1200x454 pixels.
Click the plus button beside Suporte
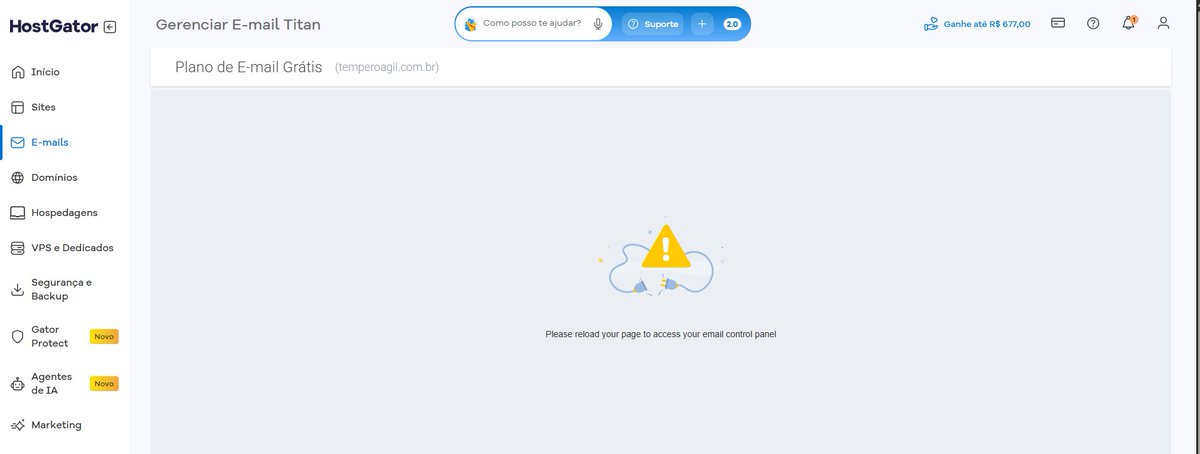(702, 24)
